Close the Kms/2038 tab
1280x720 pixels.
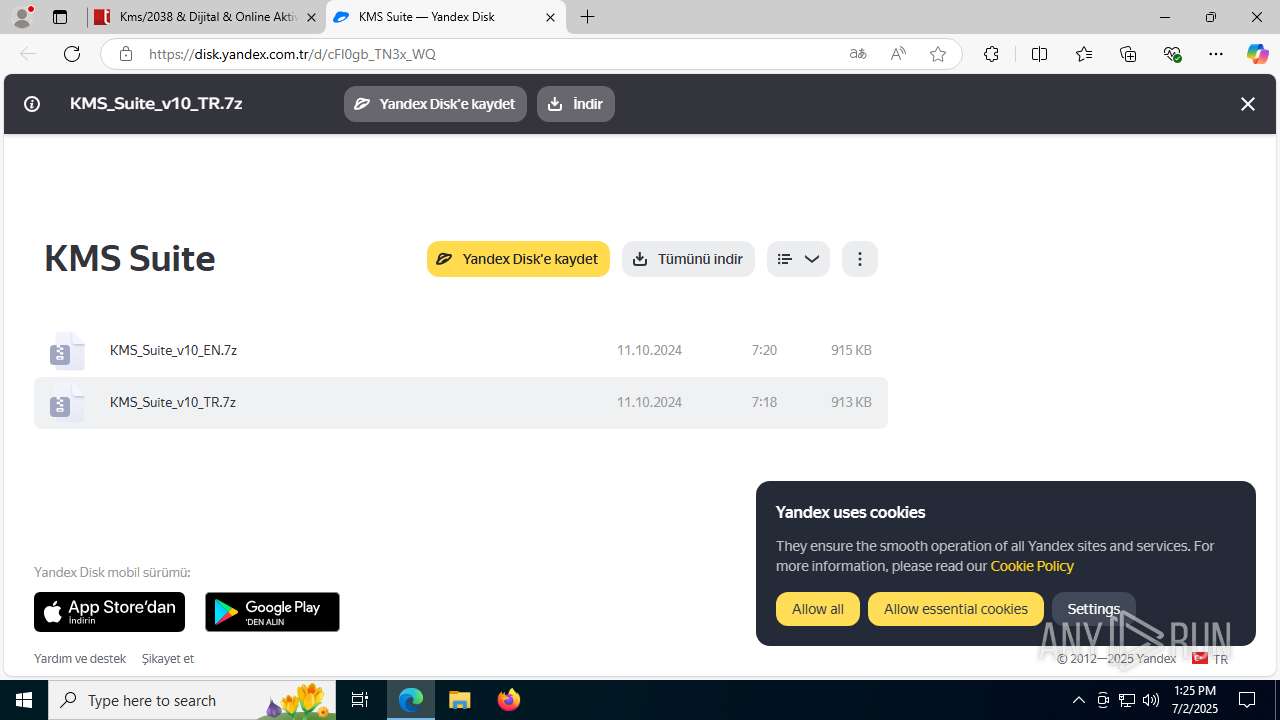[311, 17]
